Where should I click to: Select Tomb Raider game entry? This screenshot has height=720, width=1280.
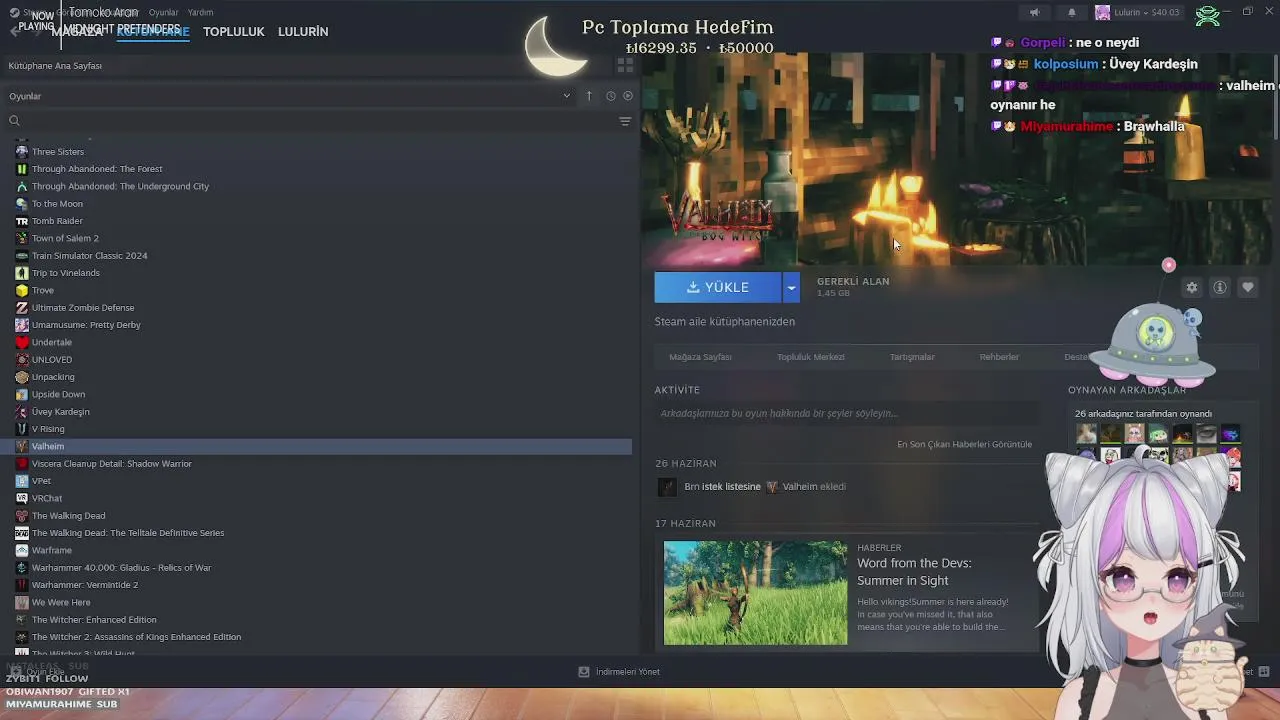[57, 221]
